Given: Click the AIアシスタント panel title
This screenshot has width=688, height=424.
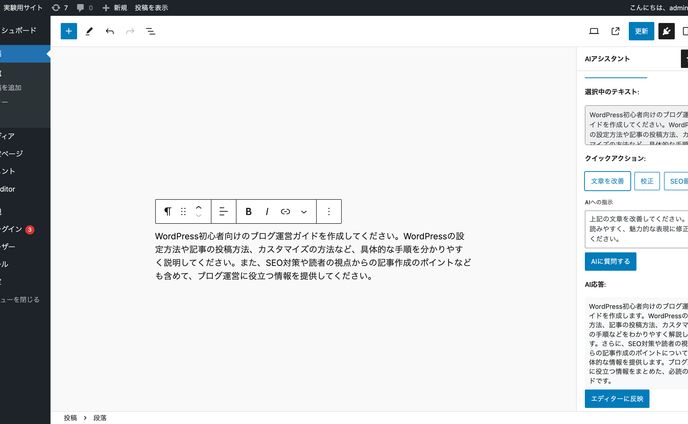Looking at the screenshot, I should (x=607, y=58).
